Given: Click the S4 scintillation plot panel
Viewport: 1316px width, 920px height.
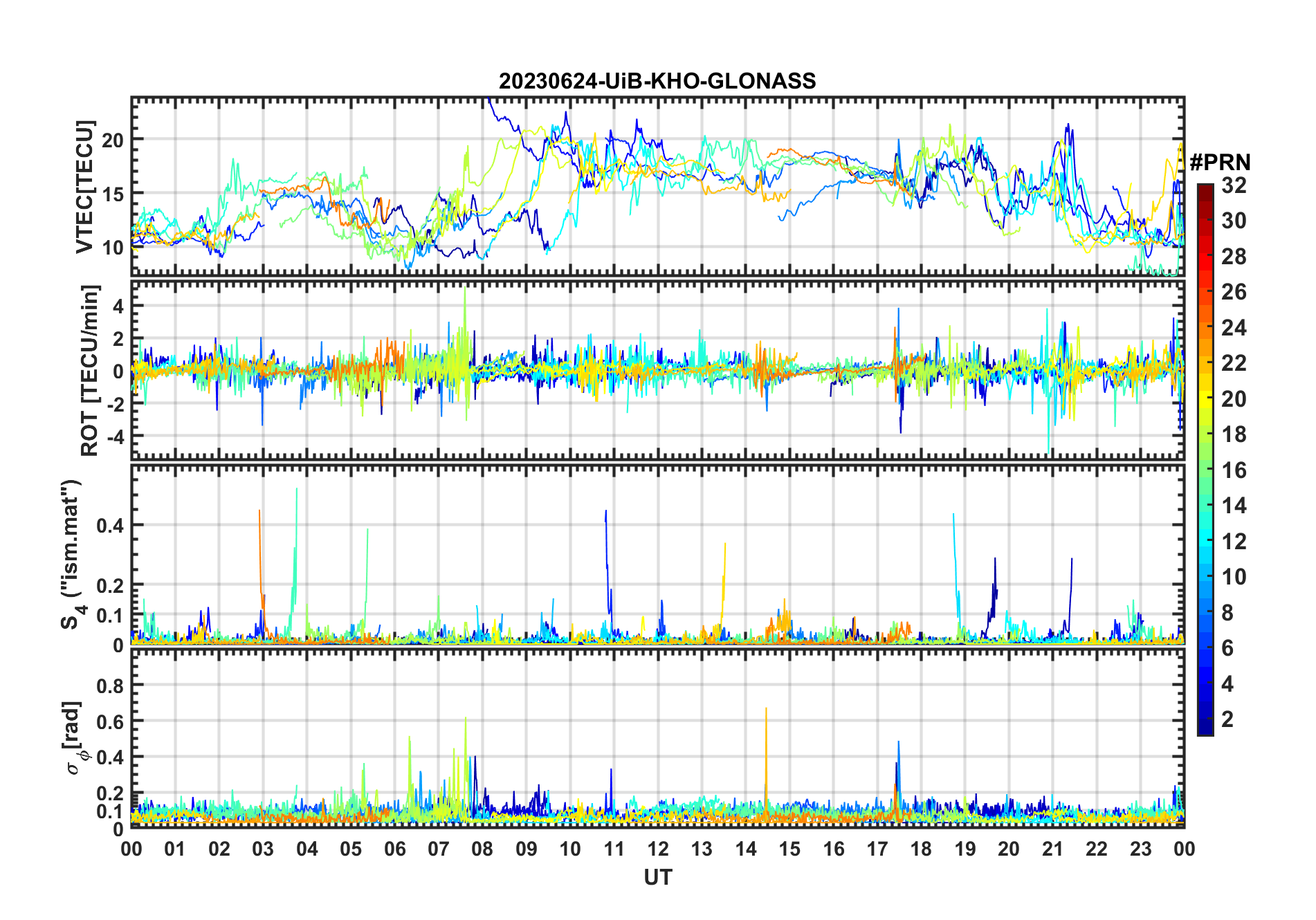Looking at the screenshot, I should tap(657, 554).
